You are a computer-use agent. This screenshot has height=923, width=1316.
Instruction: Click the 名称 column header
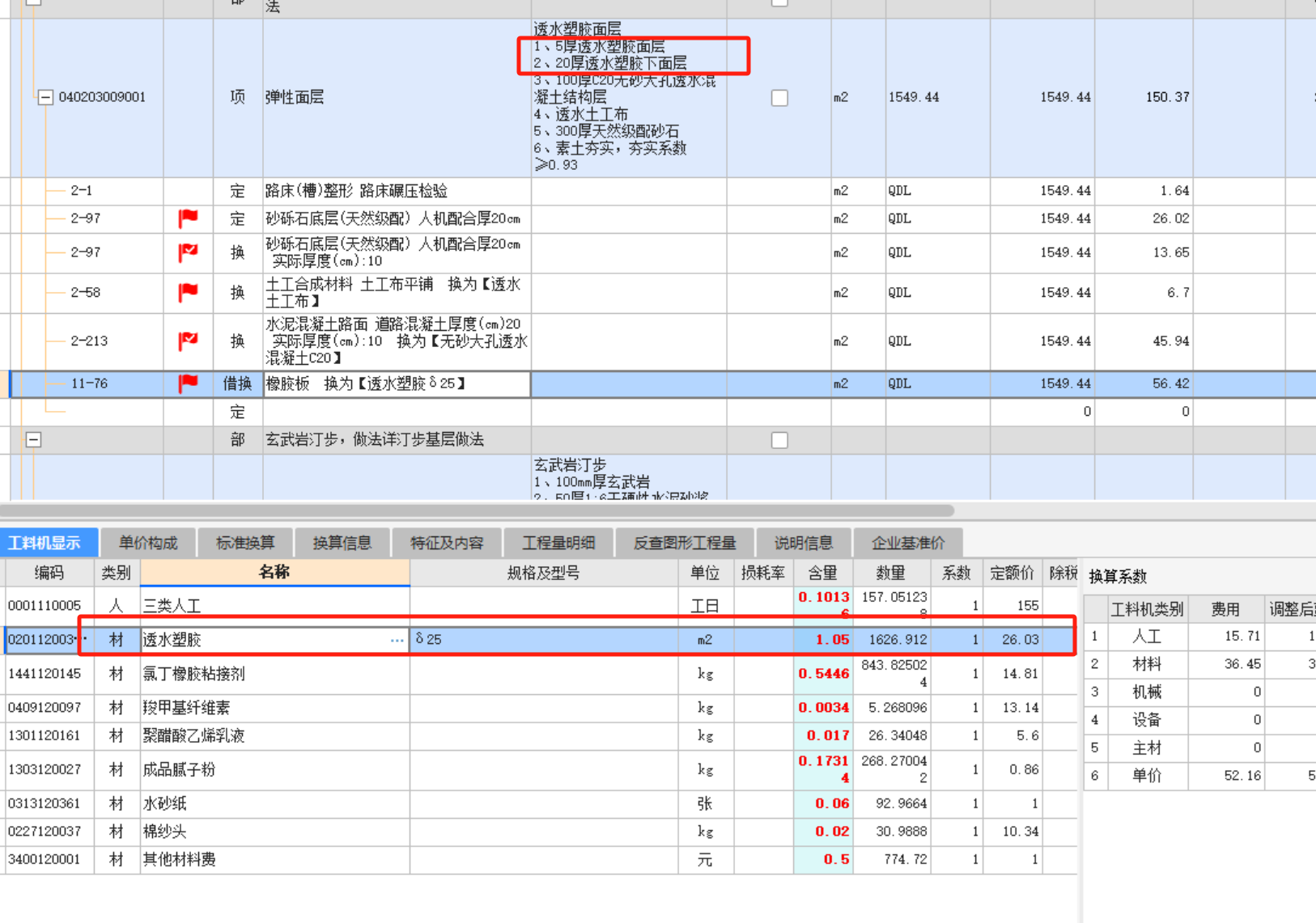(x=274, y=573)
